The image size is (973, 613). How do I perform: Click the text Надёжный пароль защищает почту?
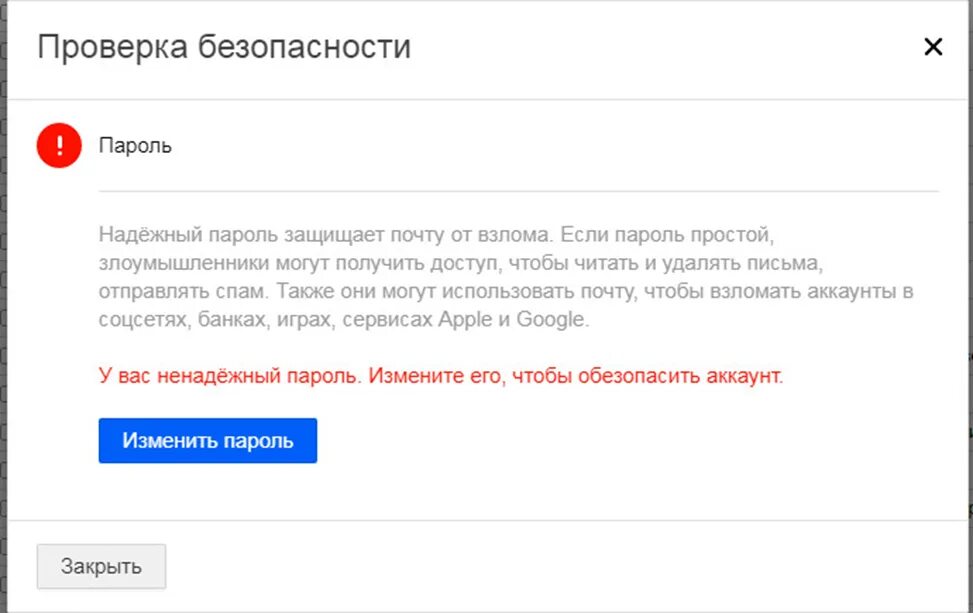(242, 235)
